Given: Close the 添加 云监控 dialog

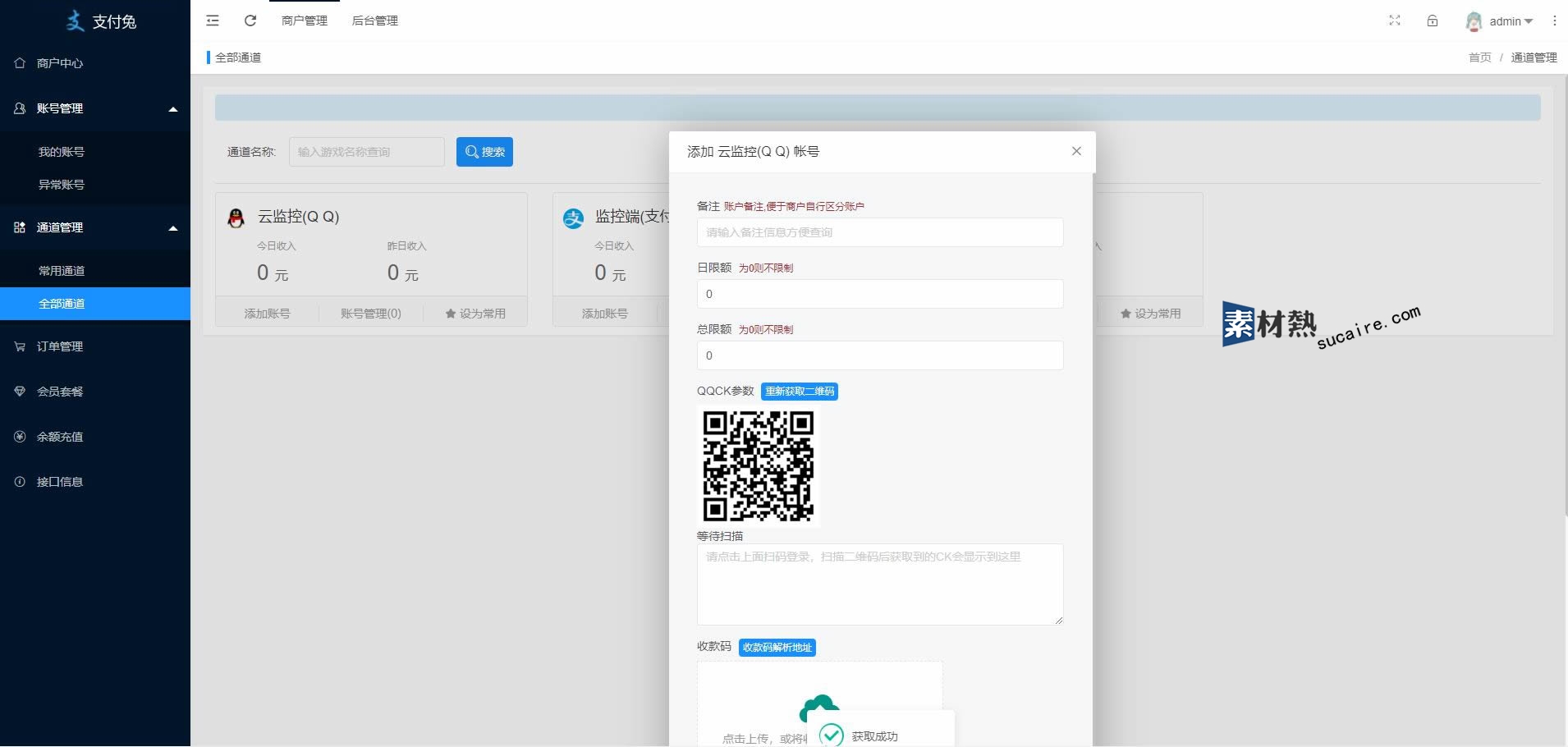Looking at the screenshot, I should pos(1076,151).
